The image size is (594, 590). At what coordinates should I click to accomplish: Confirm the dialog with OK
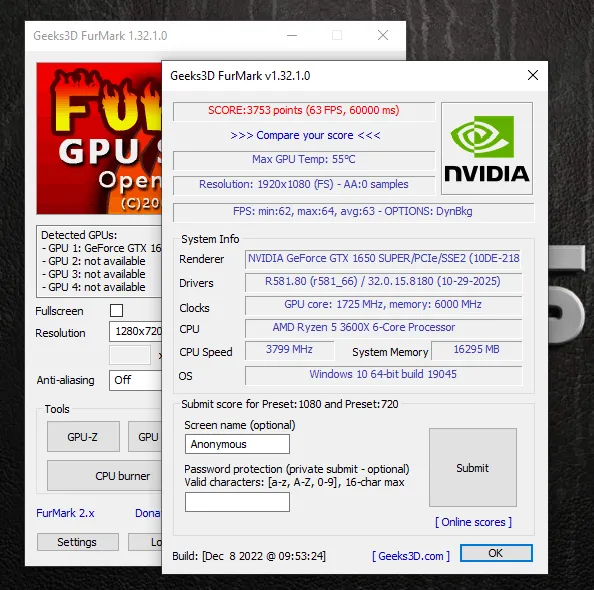(496, 553)
